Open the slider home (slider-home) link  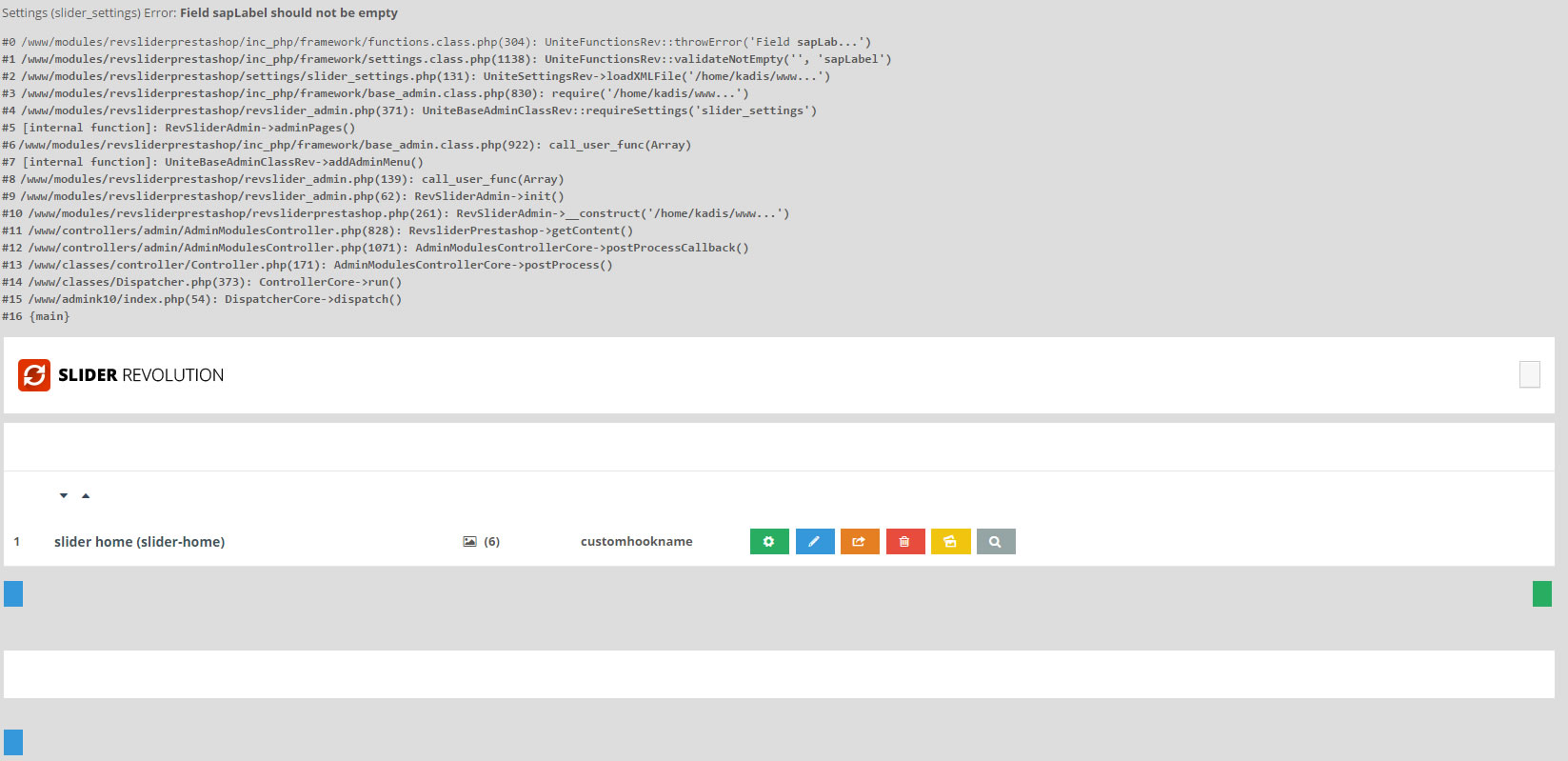coord(140,542)
